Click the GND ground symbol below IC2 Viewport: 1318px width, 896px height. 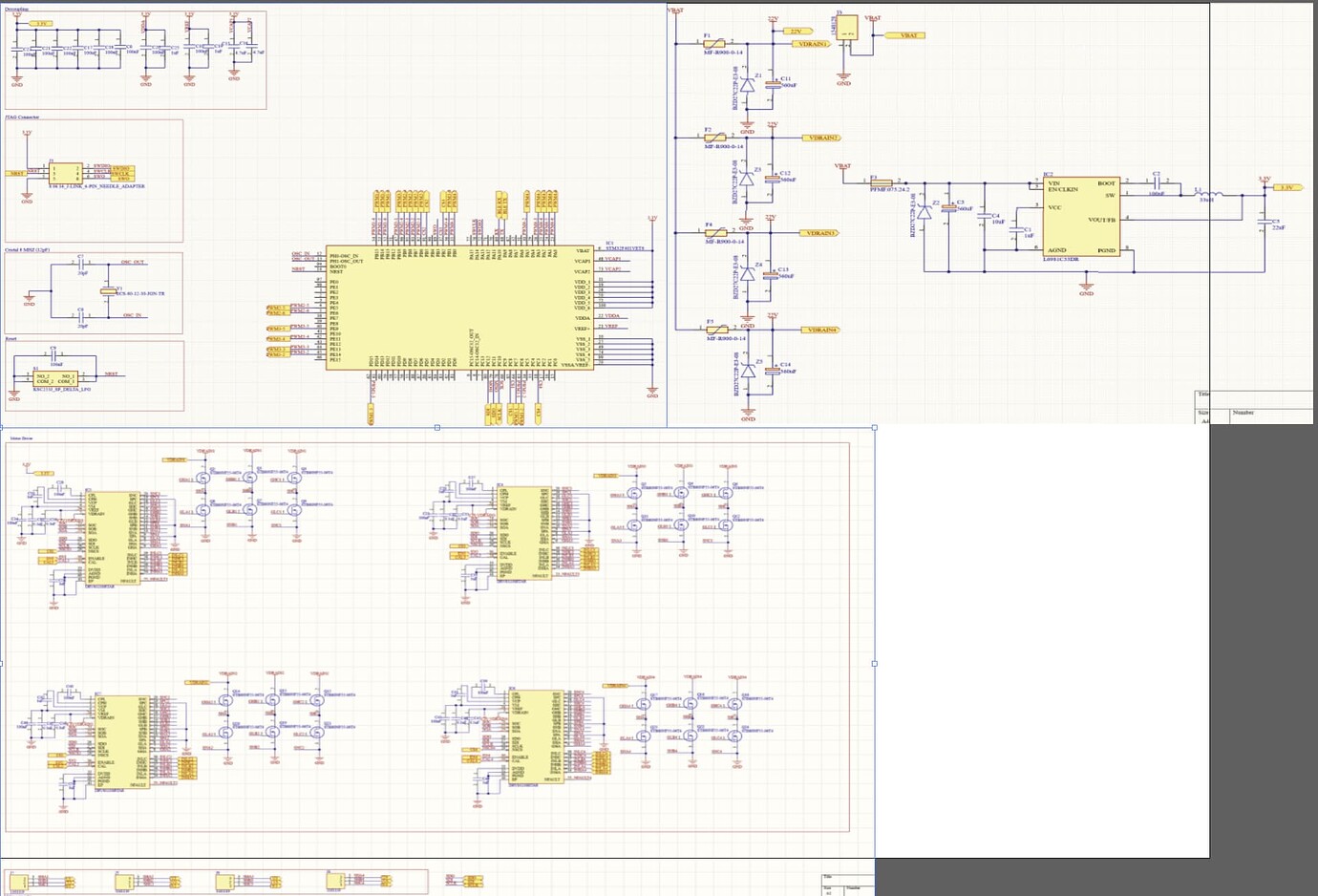coord(1087,284)
